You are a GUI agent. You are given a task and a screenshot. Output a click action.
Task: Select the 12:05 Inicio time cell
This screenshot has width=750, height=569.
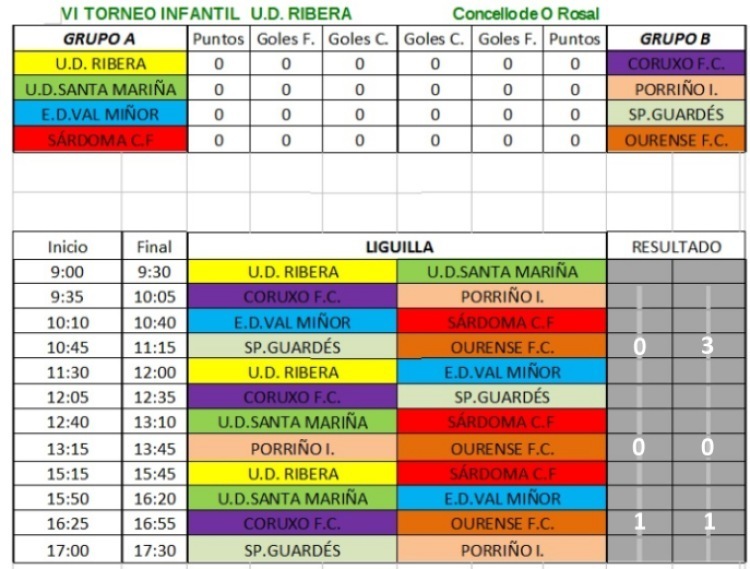(67, 396)
